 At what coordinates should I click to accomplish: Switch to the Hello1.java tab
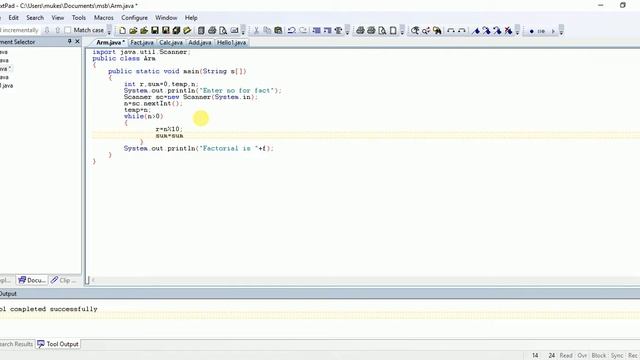(231, 42)
